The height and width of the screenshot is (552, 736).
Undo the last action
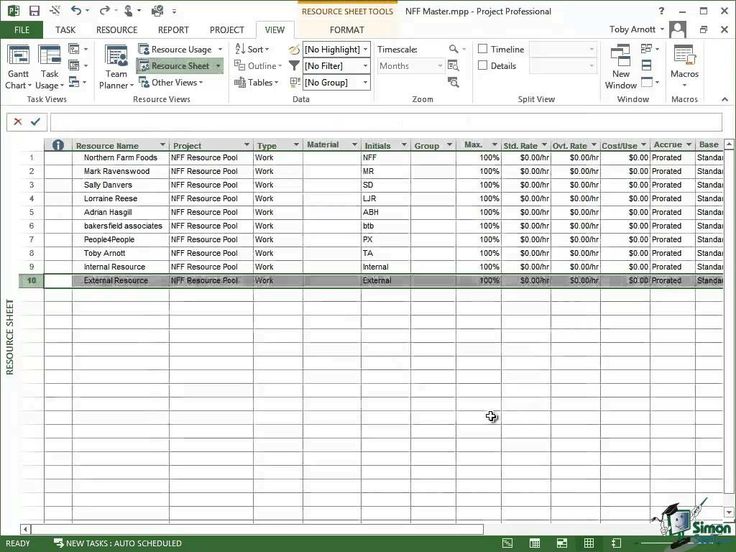[76, 10]
